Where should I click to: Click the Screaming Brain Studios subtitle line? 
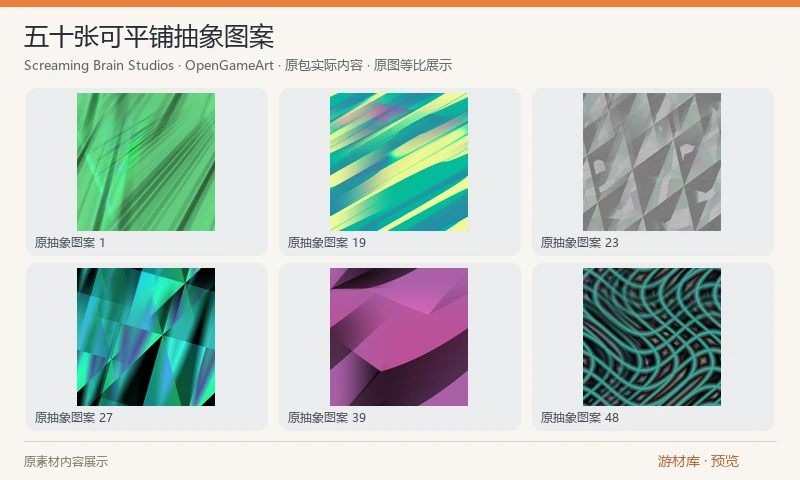pyautogui.click(x=238, y=65)
